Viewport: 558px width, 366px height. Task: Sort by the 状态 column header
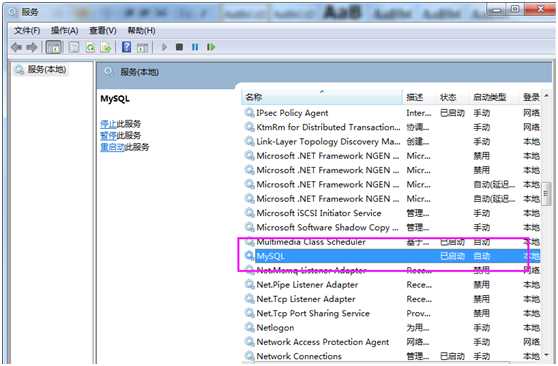pos(454,97)
